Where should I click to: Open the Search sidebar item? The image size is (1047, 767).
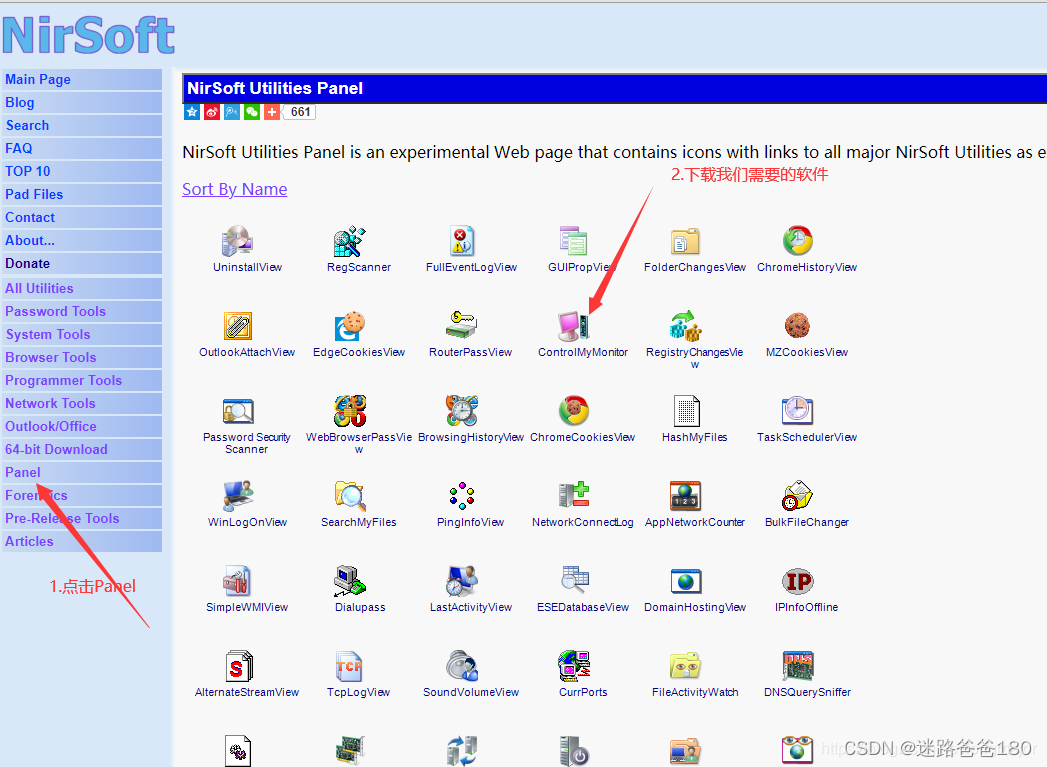tap(81, 125)
